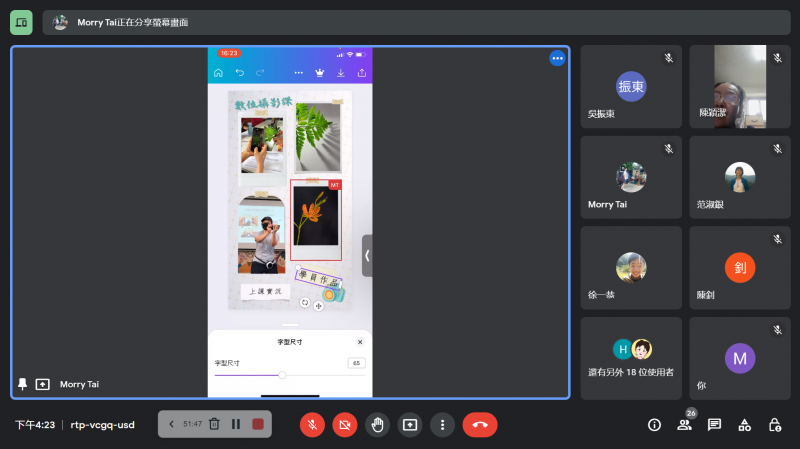Open the chat panel
Screen dimensions: 800x449
[714, 425]
